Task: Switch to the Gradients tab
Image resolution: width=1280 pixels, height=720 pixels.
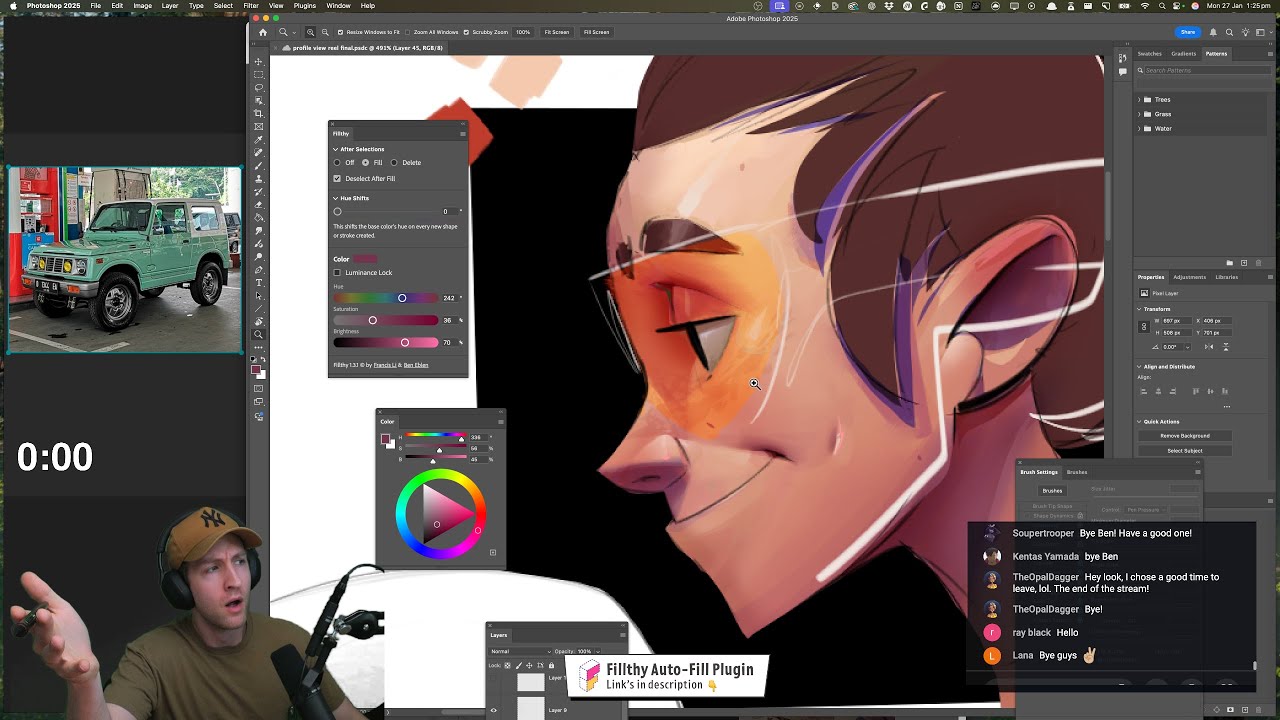Action: pyautogui.click(x=1183, y=54)
